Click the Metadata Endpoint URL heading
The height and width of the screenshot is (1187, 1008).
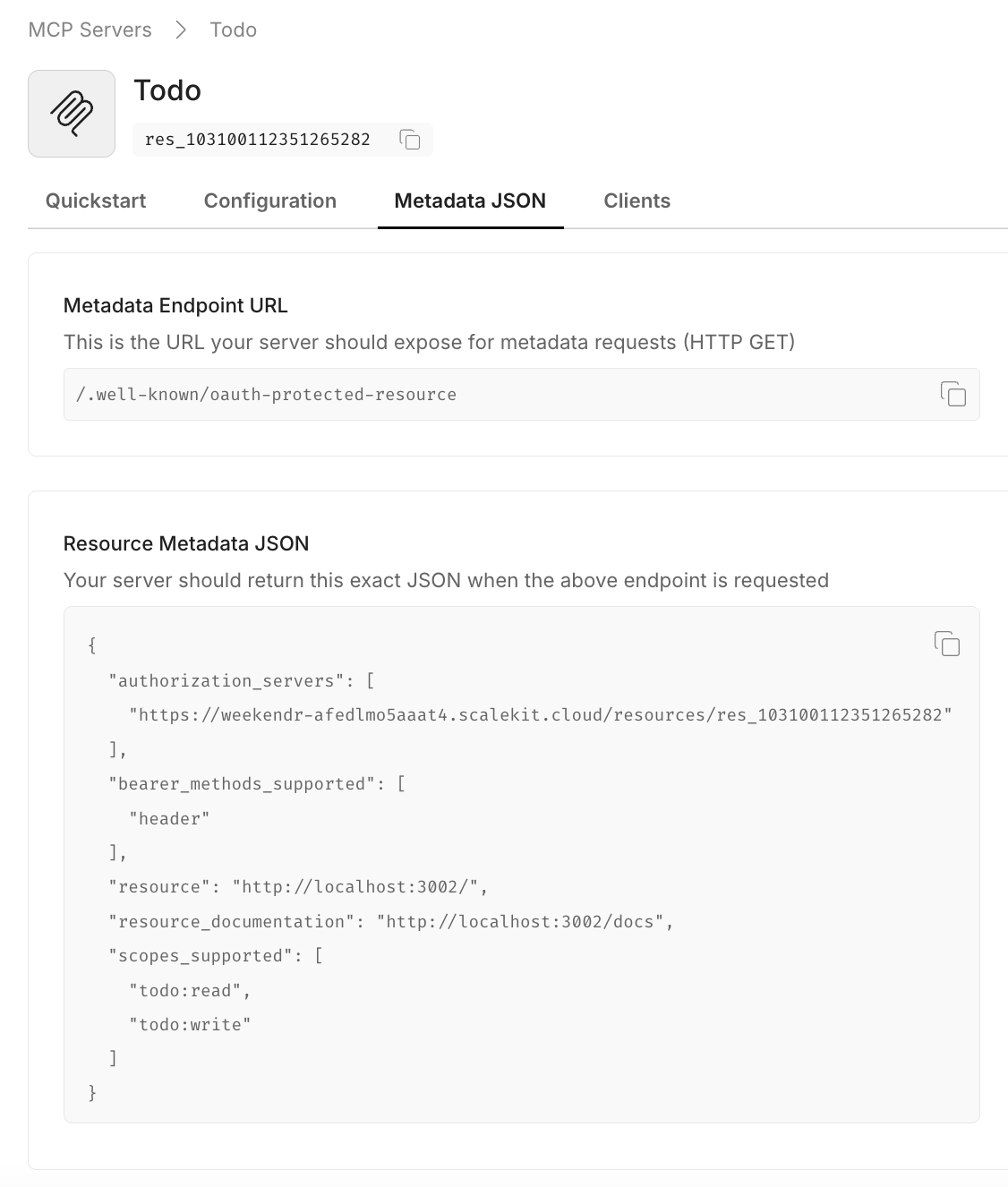tap(175, 305)
